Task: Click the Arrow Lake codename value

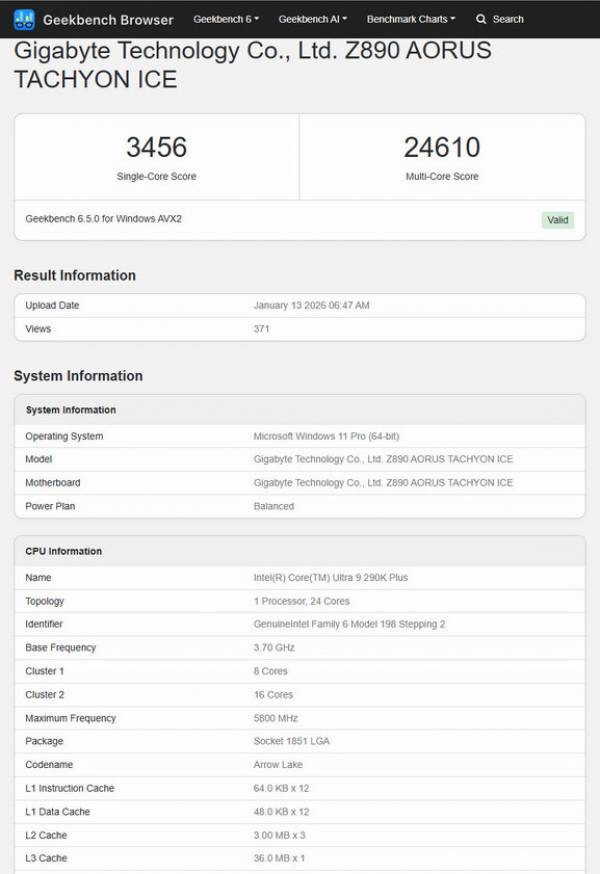Action: (x=278, y=765)
